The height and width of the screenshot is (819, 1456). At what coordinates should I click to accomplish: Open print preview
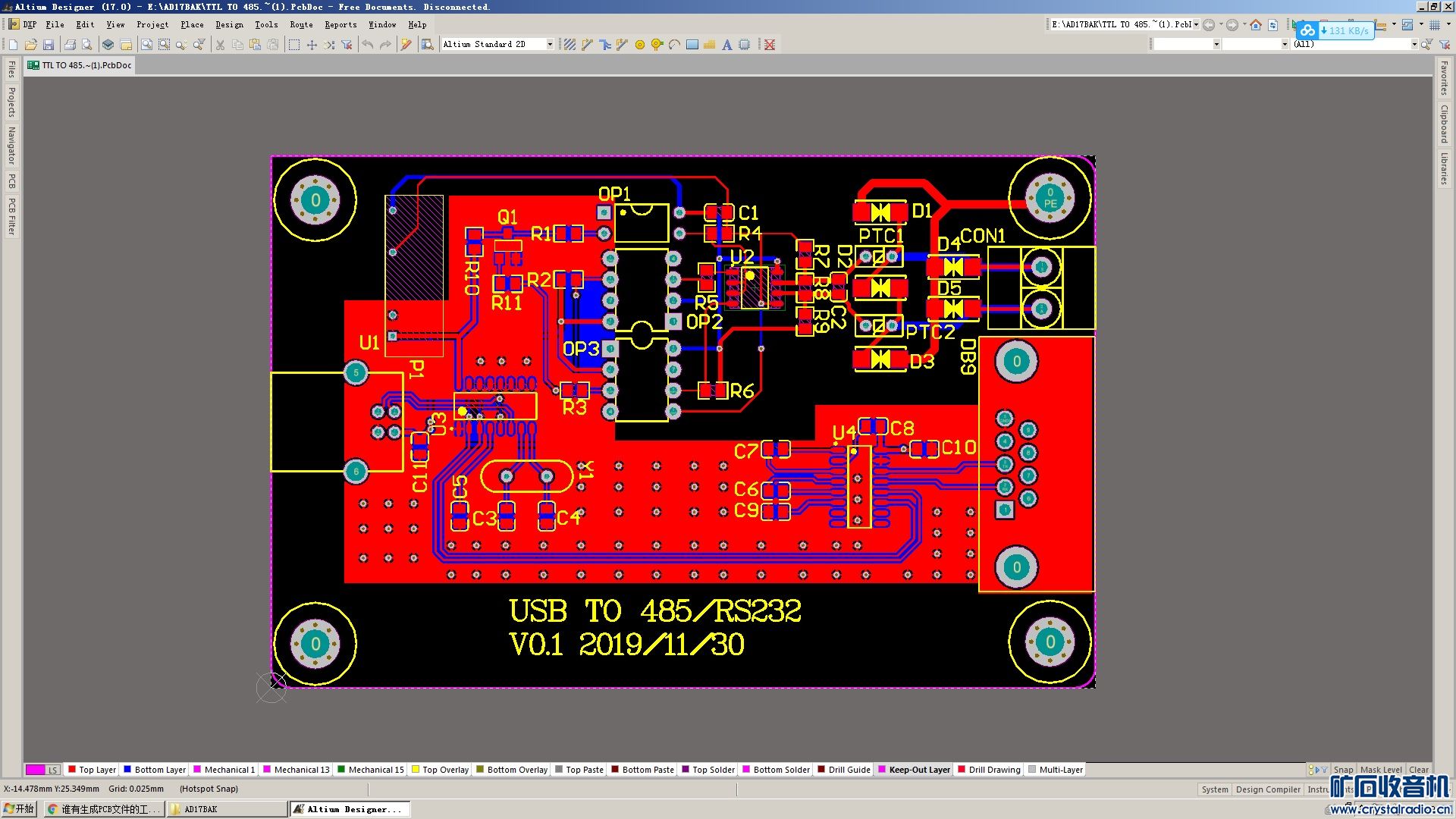tap(87, 45)
